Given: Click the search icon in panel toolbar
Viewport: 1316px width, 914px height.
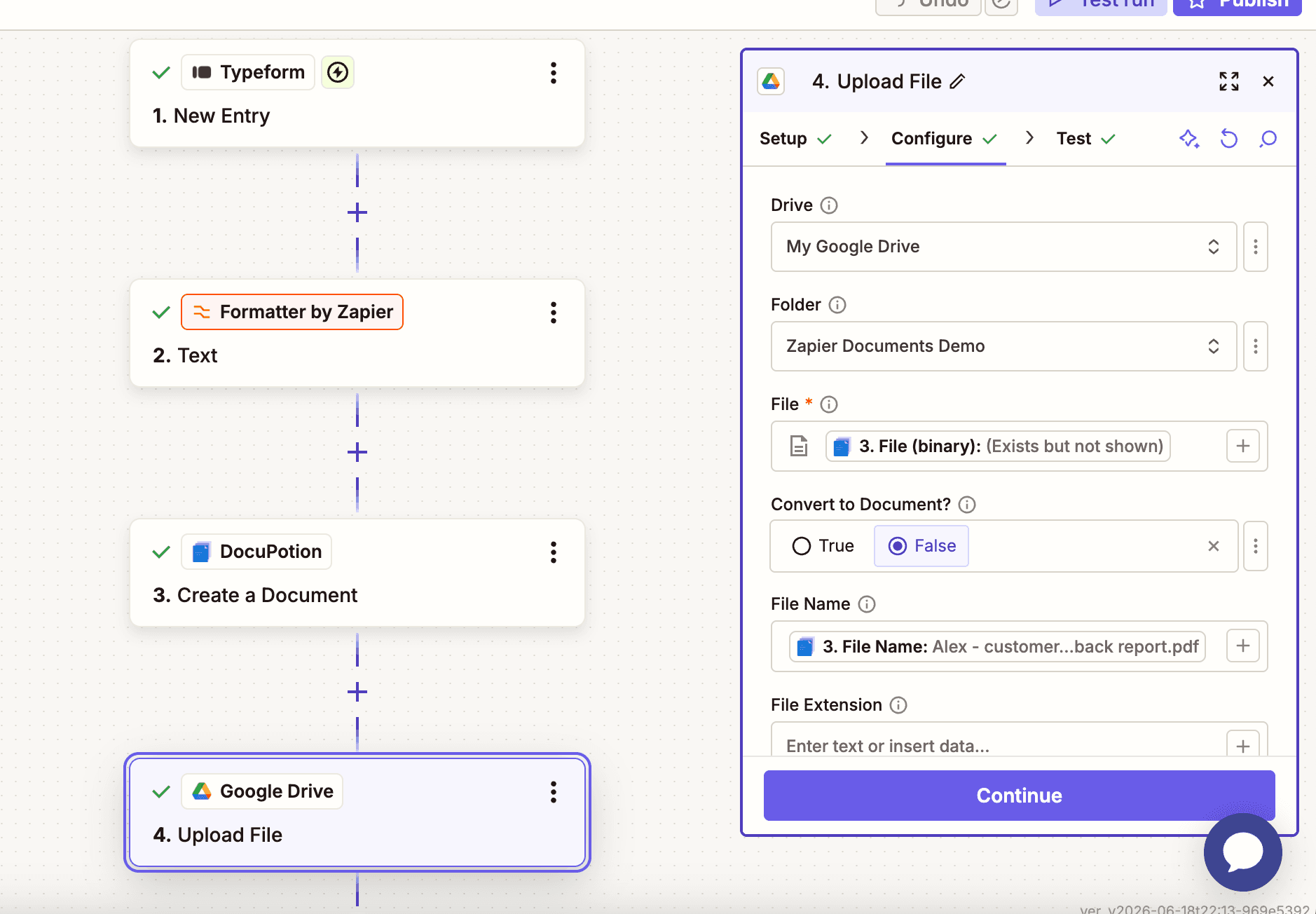Looking at the screenshot, I should coord(1268,139).
